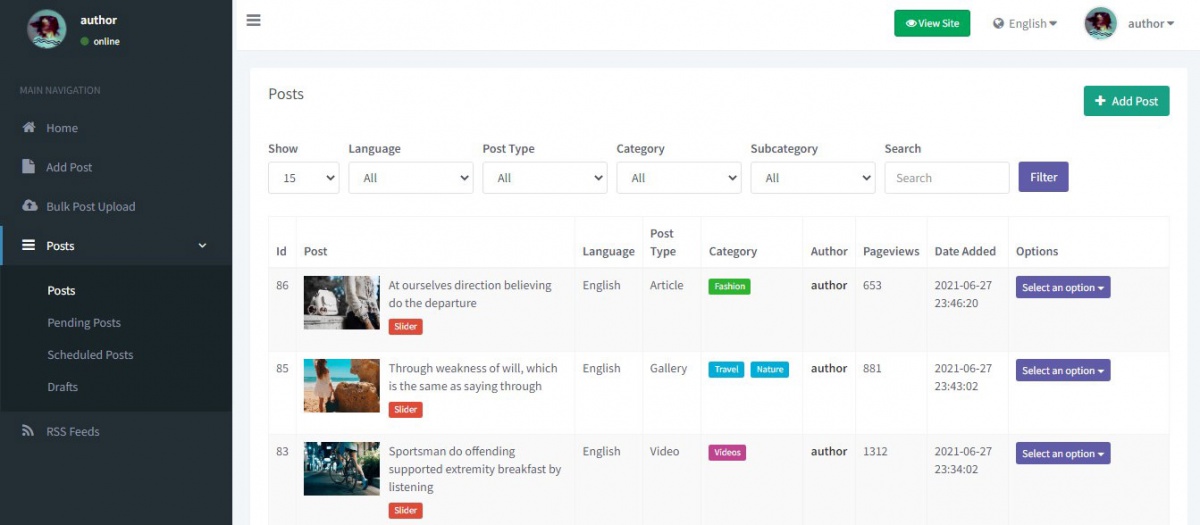The width and height of the screenshot is (1200, 525).
Task: Click the Home icon in sidebar
Action: pos(29,128)
